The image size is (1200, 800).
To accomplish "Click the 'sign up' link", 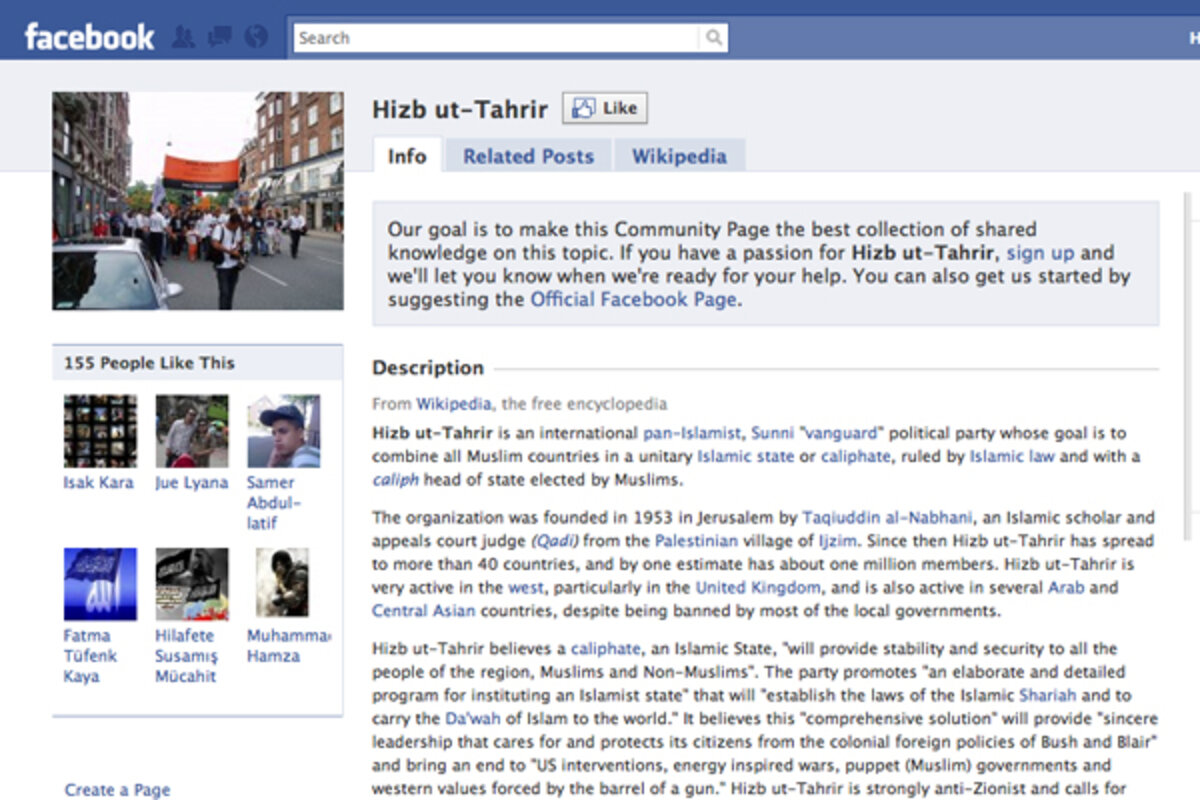I will click(x=1041, y=253).
